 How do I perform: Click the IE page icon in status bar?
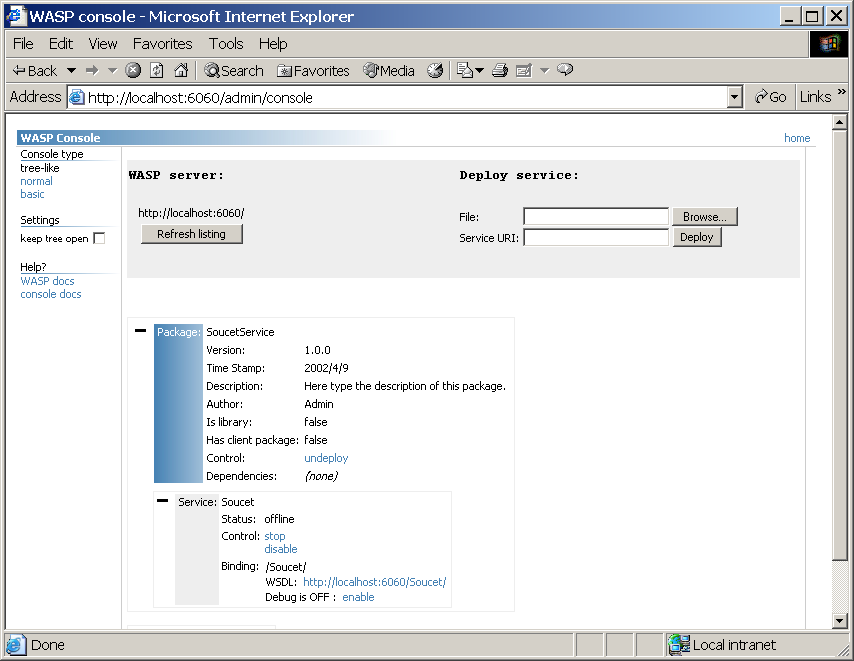point(15,645)
